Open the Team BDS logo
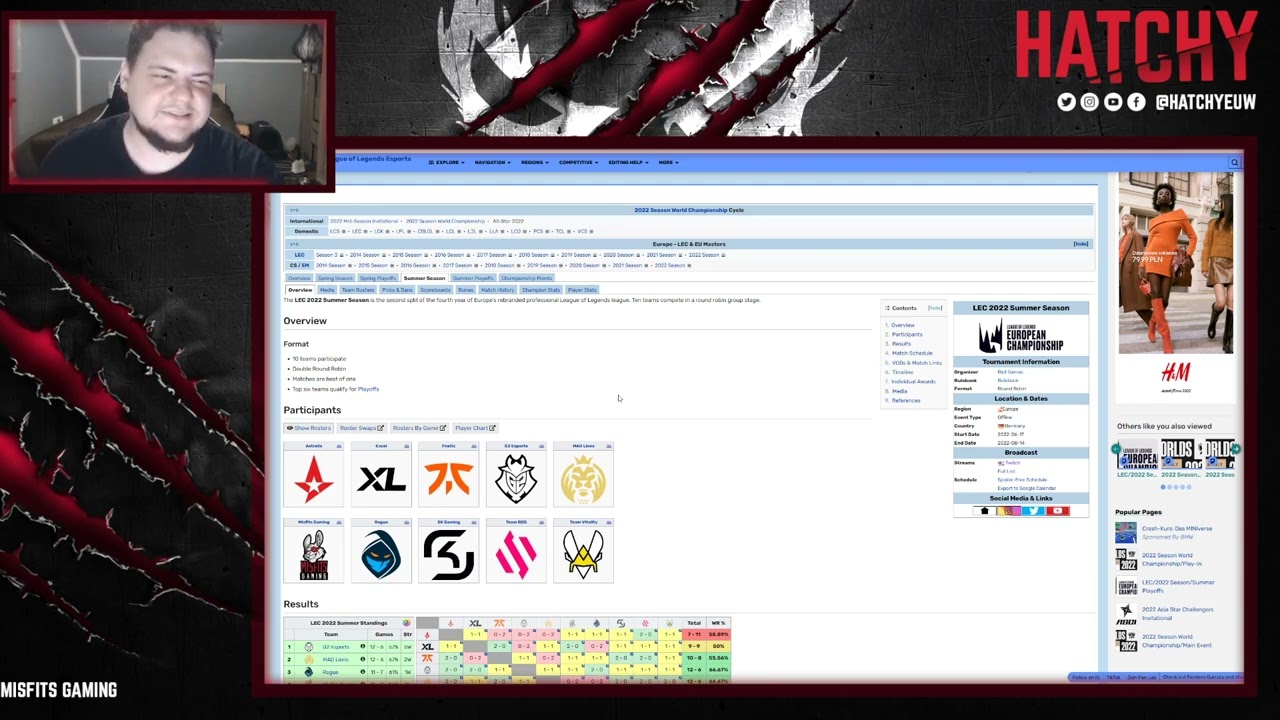The width and height of the screenshot is (1280, 720). click(516, 554)
